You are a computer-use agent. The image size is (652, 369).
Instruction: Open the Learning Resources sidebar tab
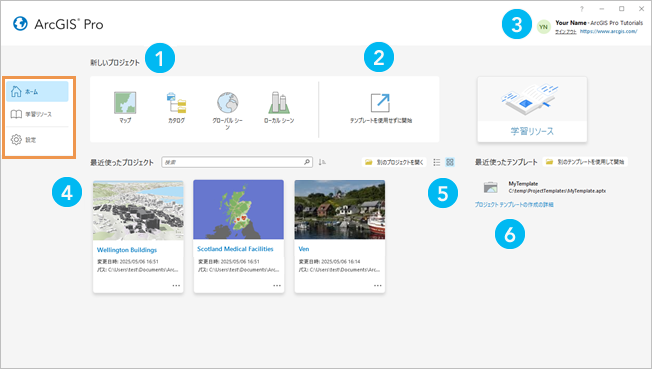coord(37,114)
